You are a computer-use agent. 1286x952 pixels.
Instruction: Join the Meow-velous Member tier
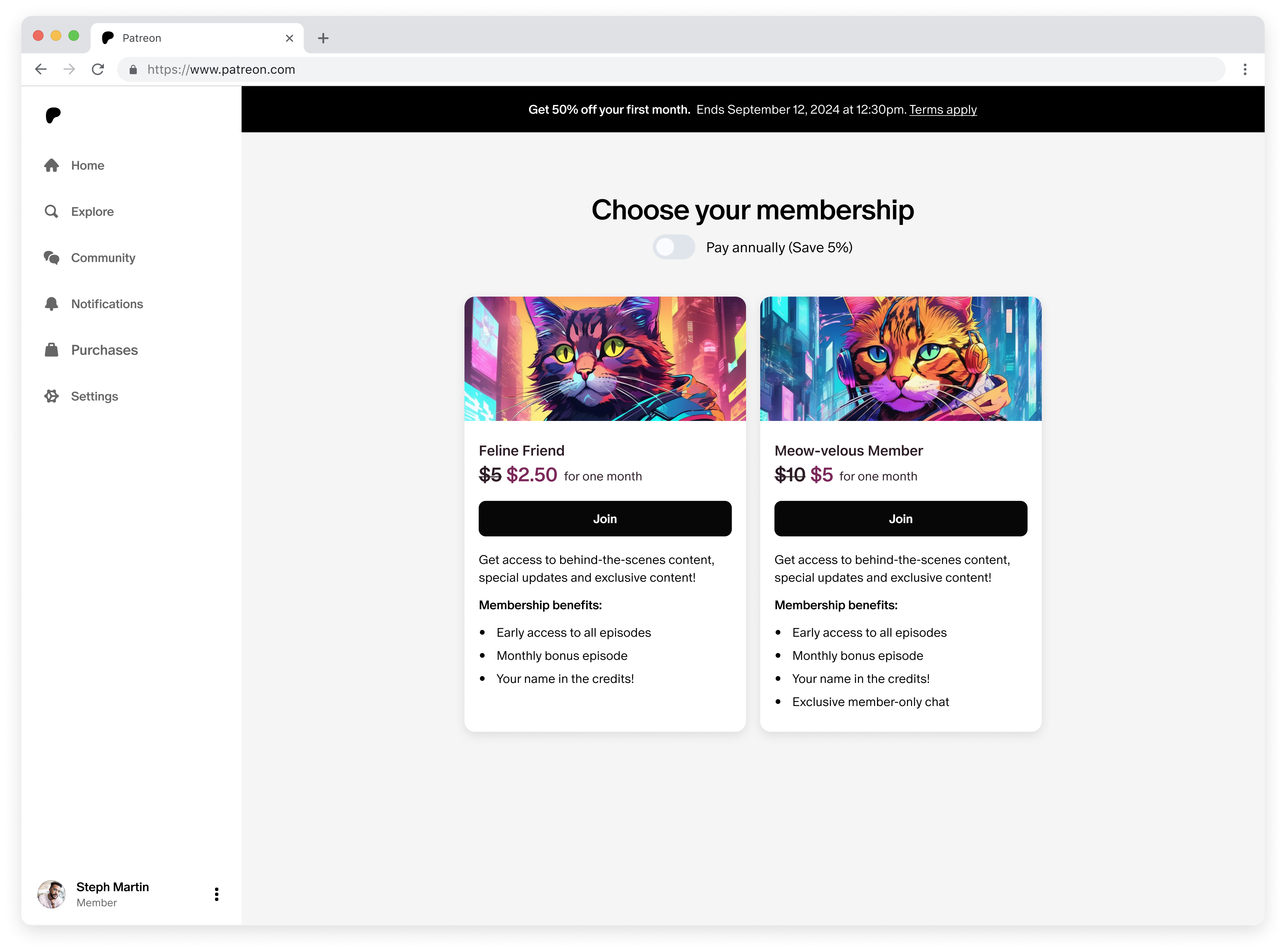coord(901,519)
